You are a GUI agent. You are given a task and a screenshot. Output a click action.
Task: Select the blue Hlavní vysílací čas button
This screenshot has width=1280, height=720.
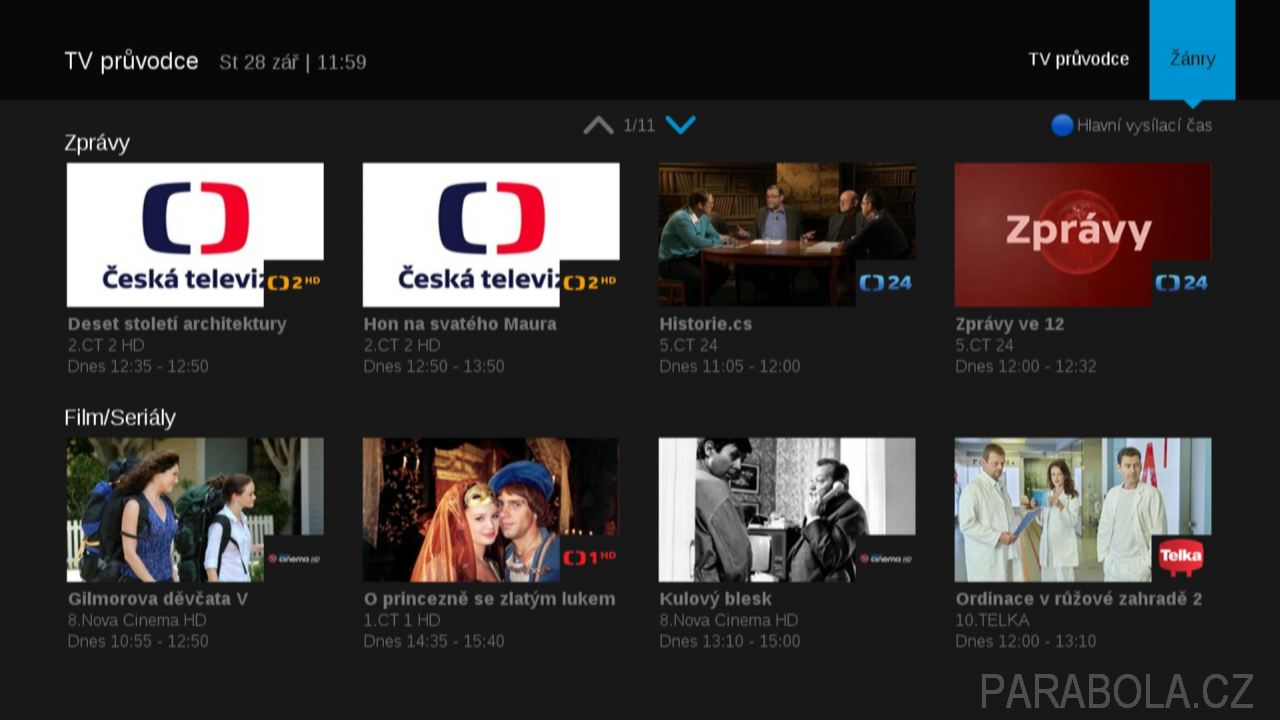coord(1062,125)
